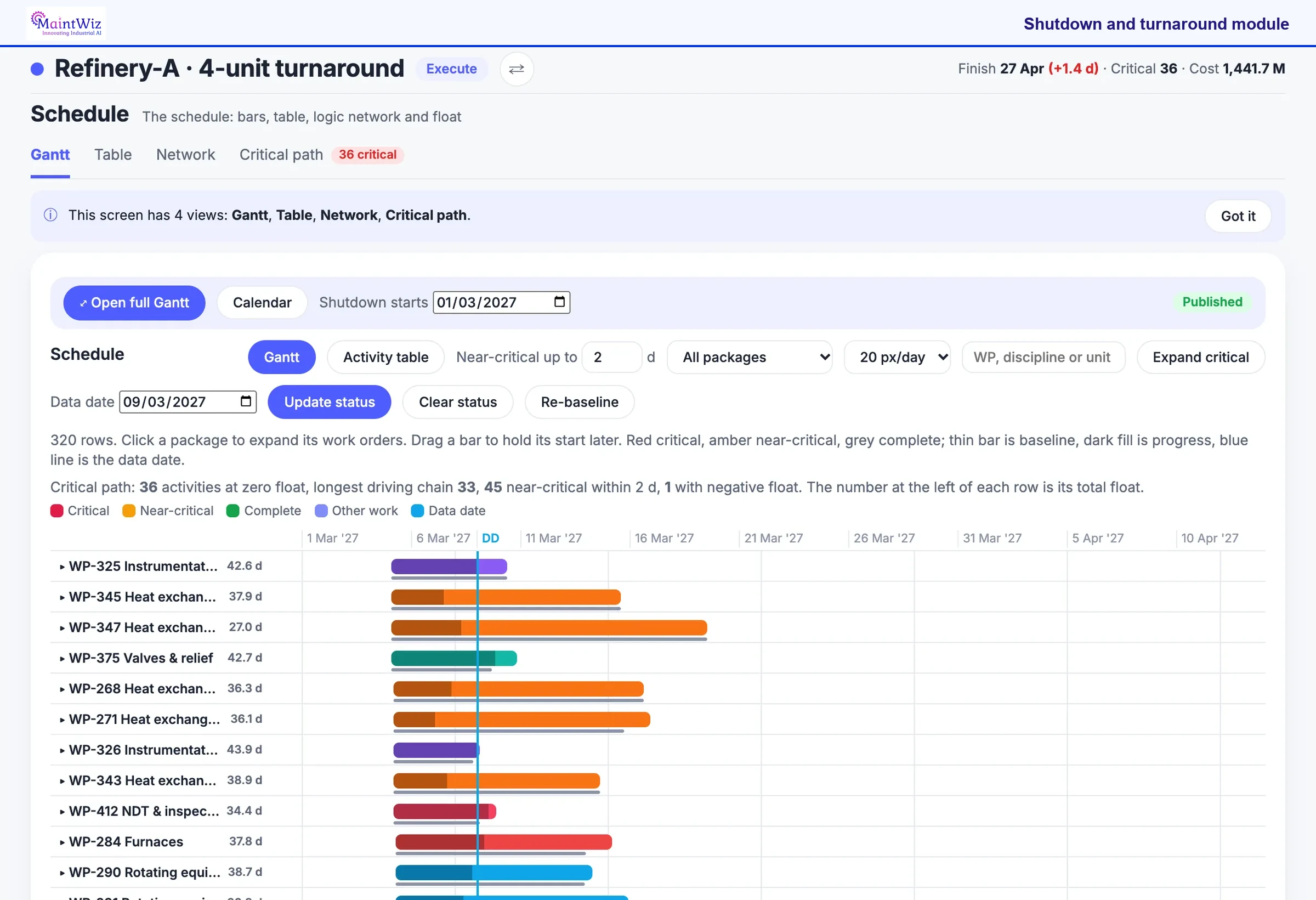Viewport: 1316px width, 900px height.
Task: Click the Shutdown starts date field
Action: pyautogui.click(x=501, y=302)
